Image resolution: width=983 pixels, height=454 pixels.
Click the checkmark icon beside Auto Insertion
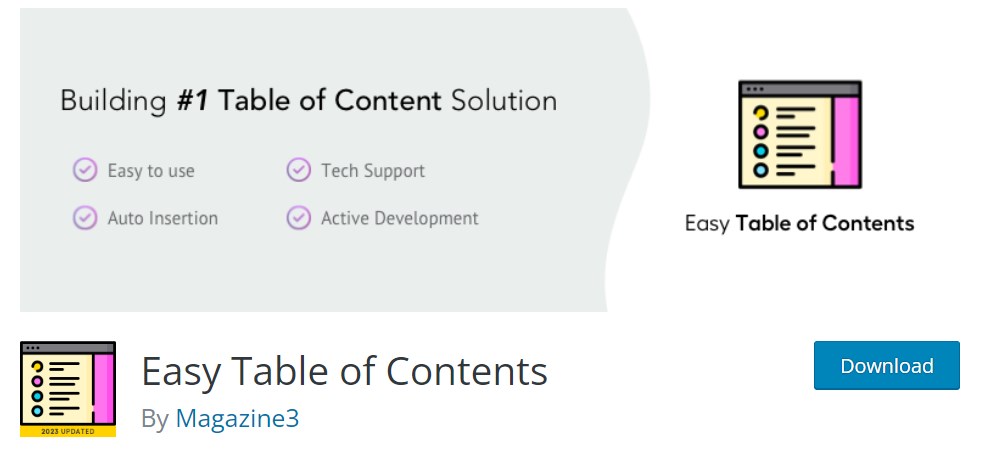(x=85, y=218)
